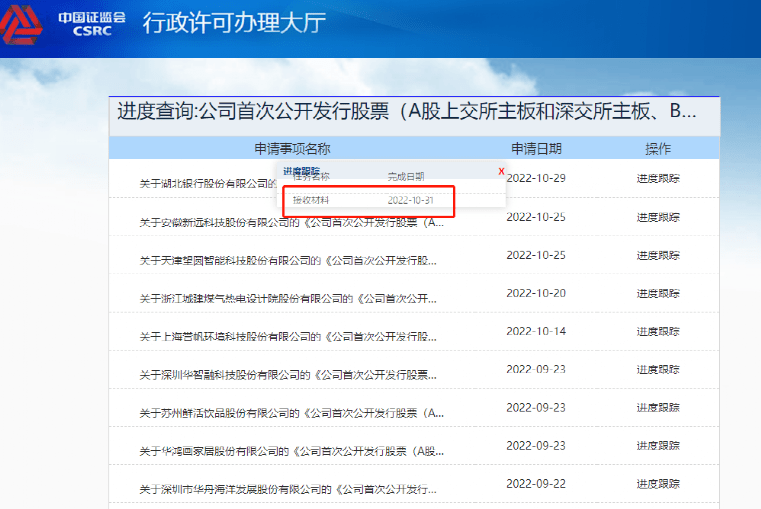Click 进度跟踪 for the 安徽新远科技 row
761x509 pixels.
(x=658, y=217)
